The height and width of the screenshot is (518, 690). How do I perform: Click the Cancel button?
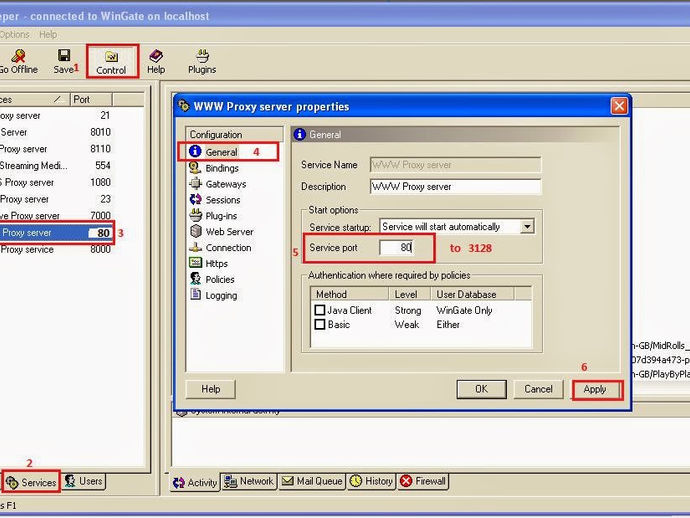pos(538,389)
